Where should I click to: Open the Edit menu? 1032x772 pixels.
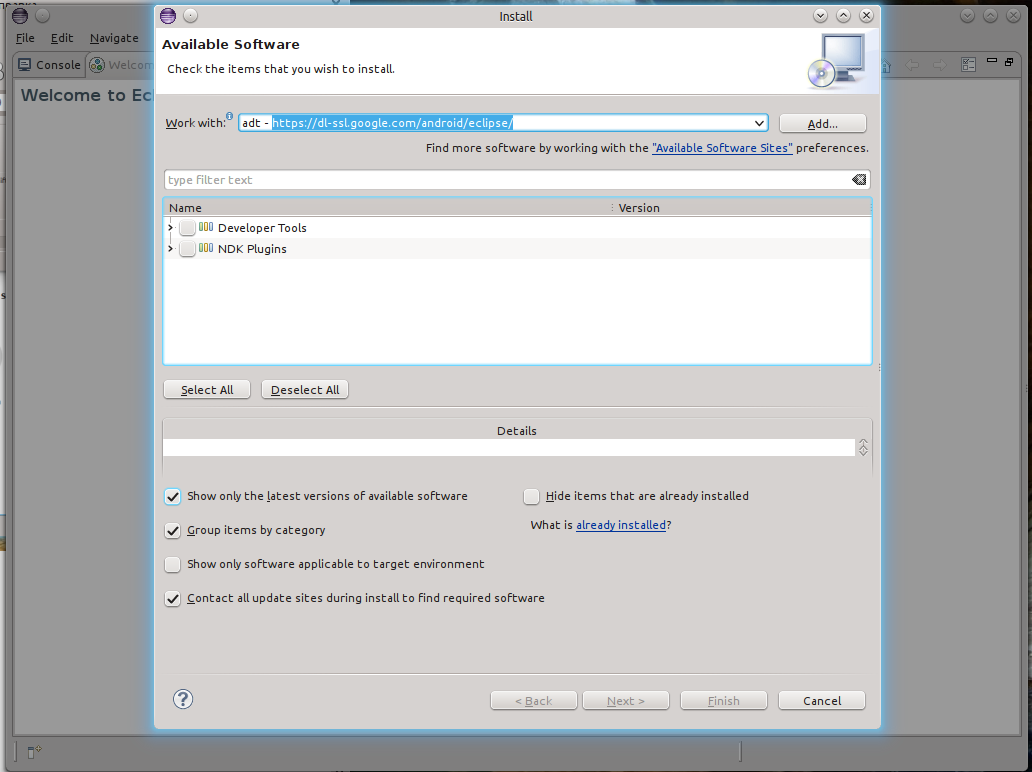[62, 38]
